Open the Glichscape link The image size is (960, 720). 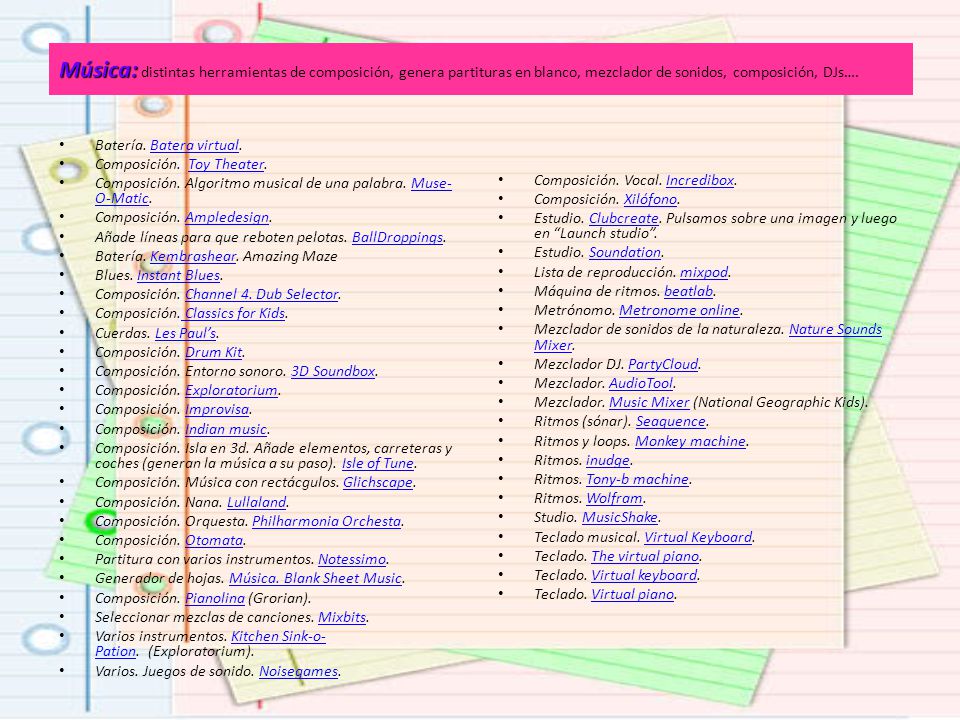point(378,482)
